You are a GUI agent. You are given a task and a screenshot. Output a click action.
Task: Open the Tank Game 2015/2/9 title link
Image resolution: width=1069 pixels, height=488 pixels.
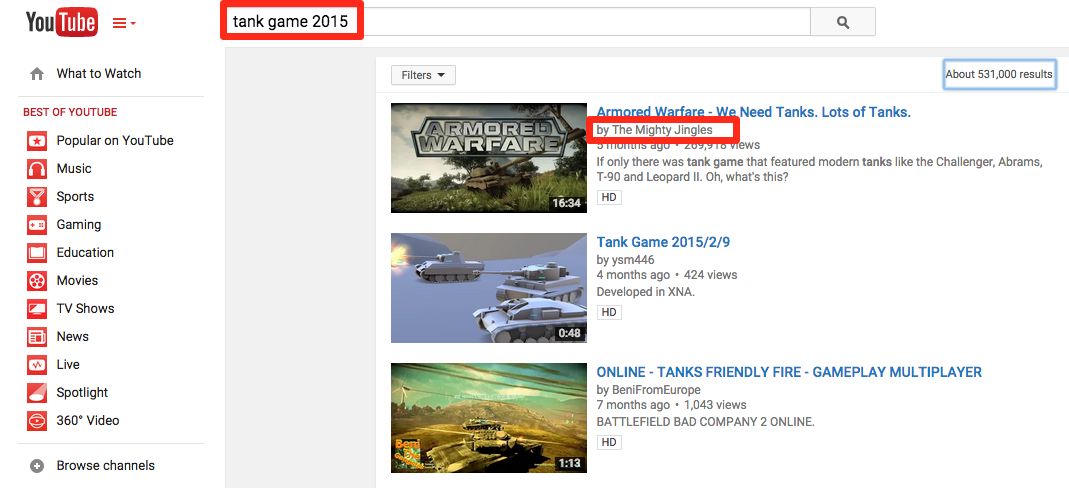663,242
